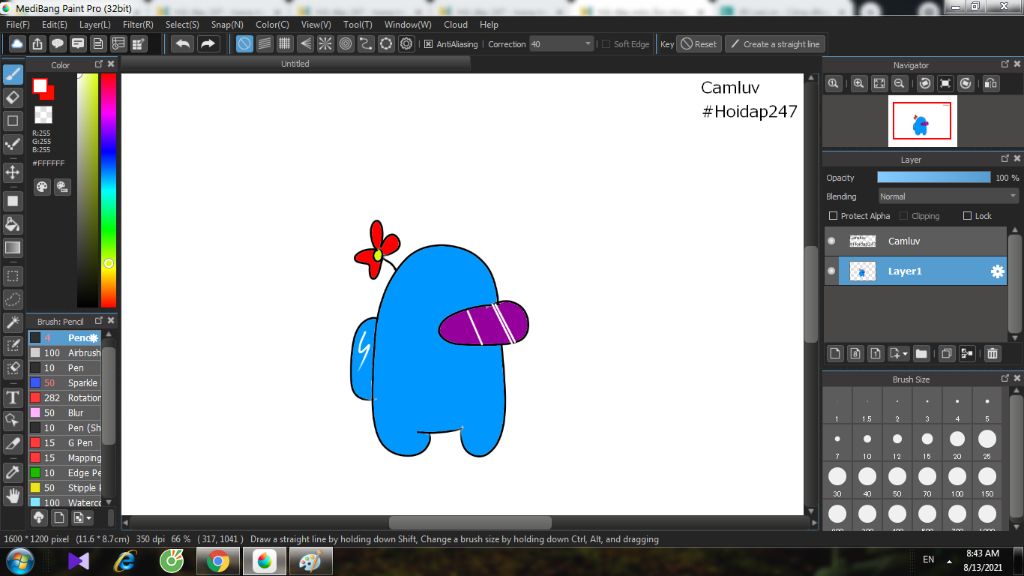The height and width of the screenshot is (576, 1024).
Task: Click the Redo arrow in toolbar
Action: click(207, 44)
